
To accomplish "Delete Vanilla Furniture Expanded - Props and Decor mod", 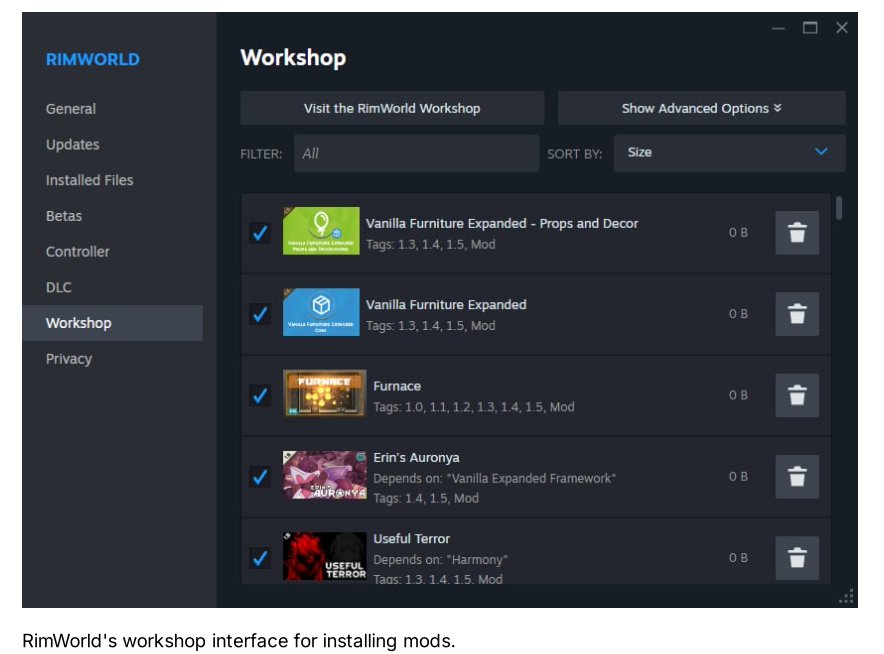I will [797, 232].
